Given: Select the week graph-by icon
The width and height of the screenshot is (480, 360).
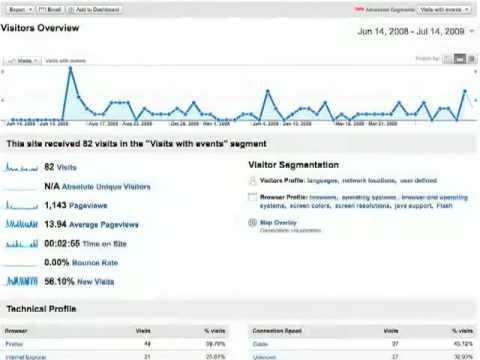Looking at the screenshot, I should 460,59.
